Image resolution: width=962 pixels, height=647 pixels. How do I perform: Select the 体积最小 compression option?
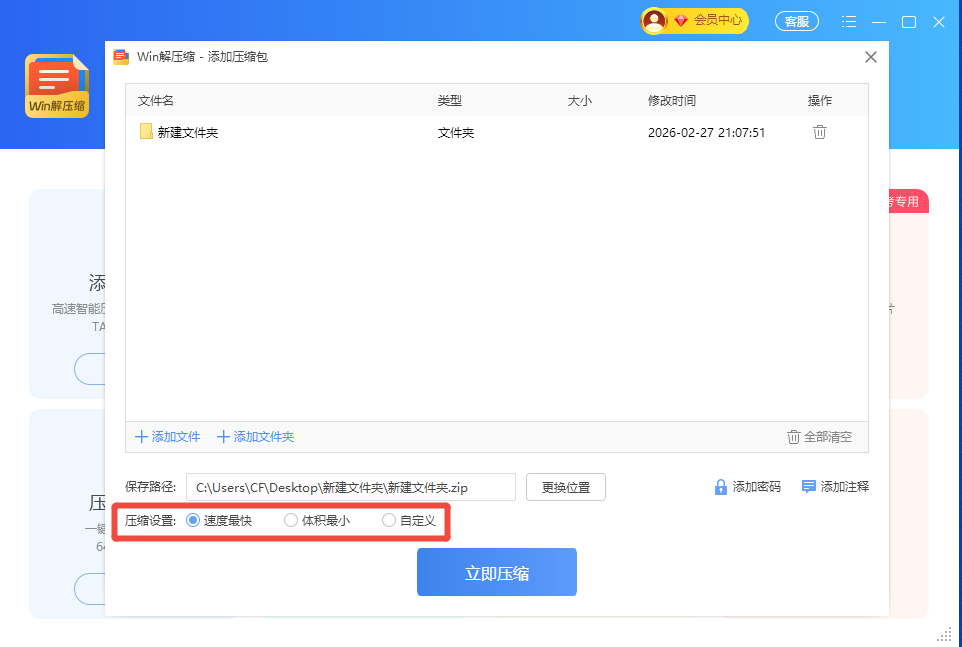click(x=291, y=520)
